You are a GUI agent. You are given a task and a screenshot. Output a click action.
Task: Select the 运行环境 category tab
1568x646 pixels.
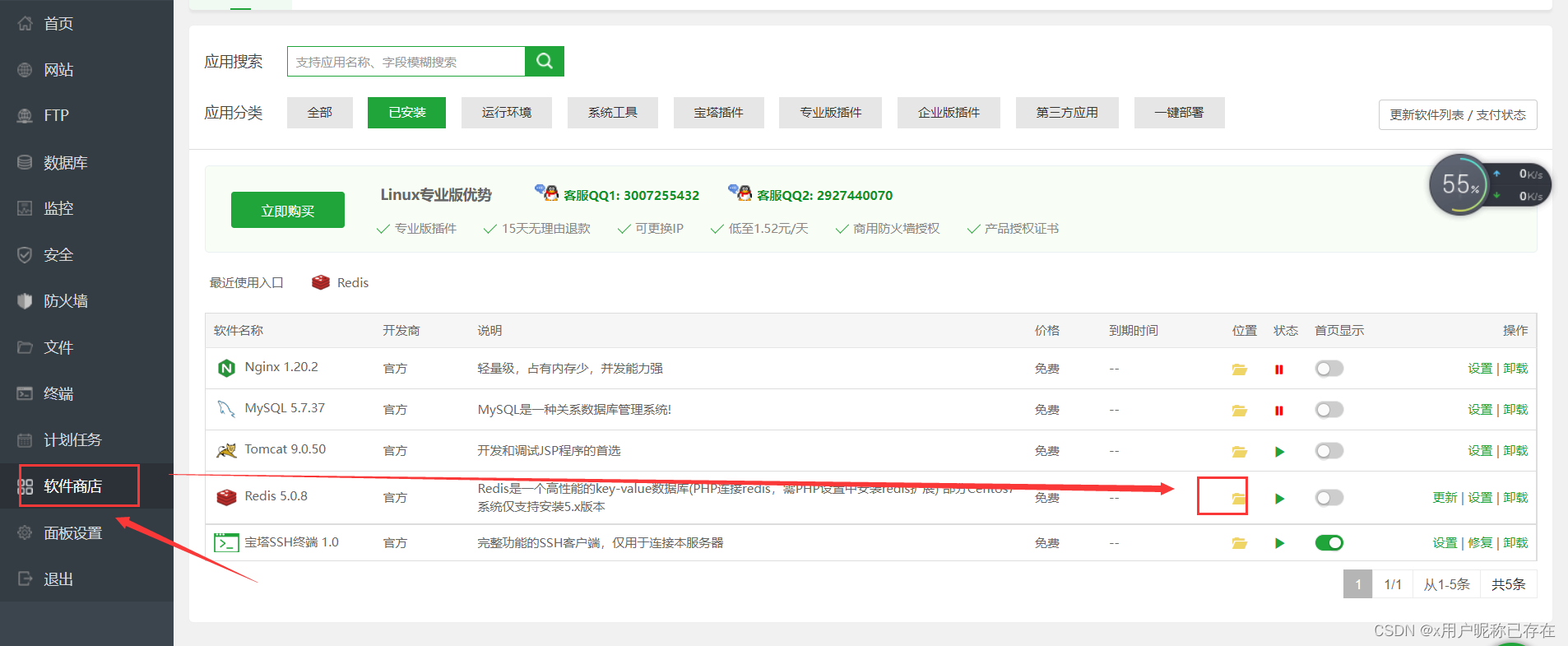pos(507,113)
